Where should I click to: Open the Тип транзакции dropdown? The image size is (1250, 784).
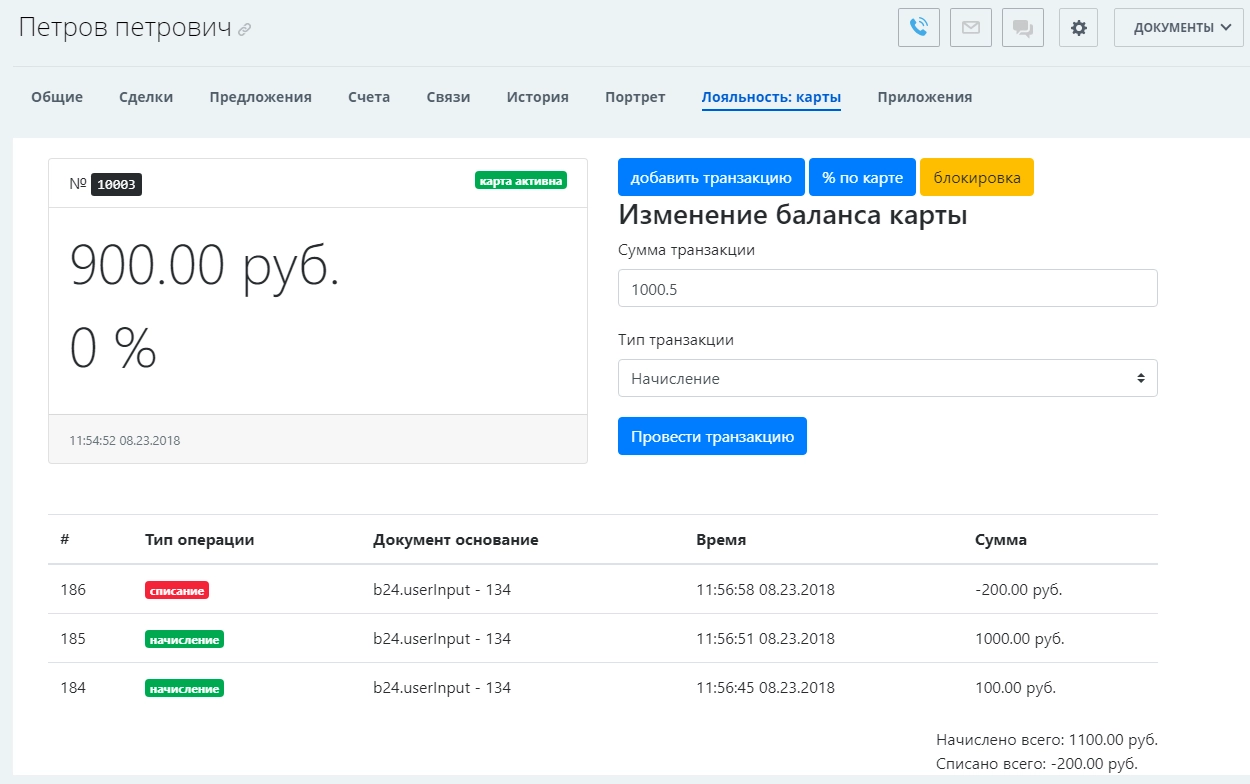888,378
